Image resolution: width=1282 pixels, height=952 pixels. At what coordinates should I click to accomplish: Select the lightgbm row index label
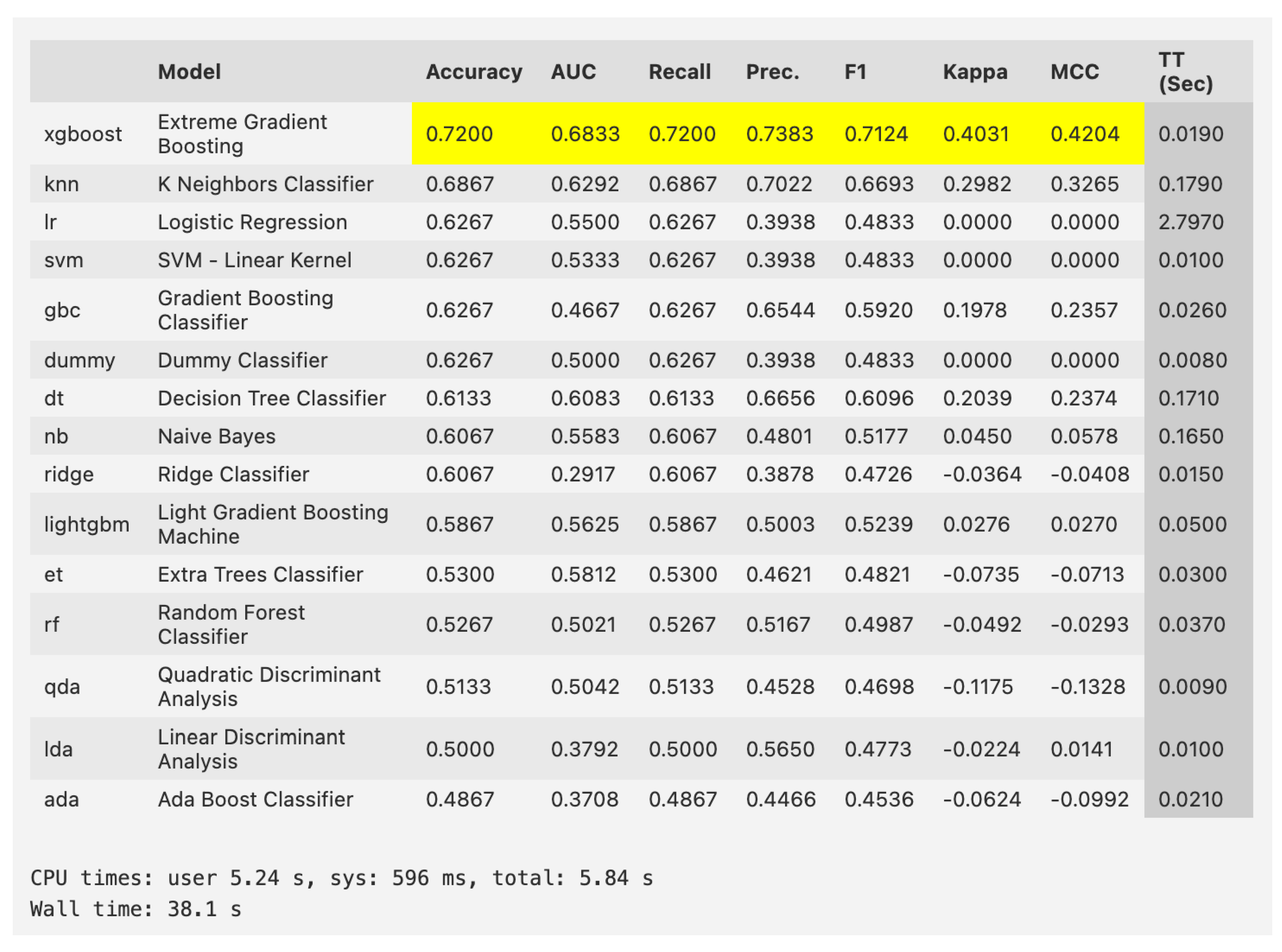86,525
